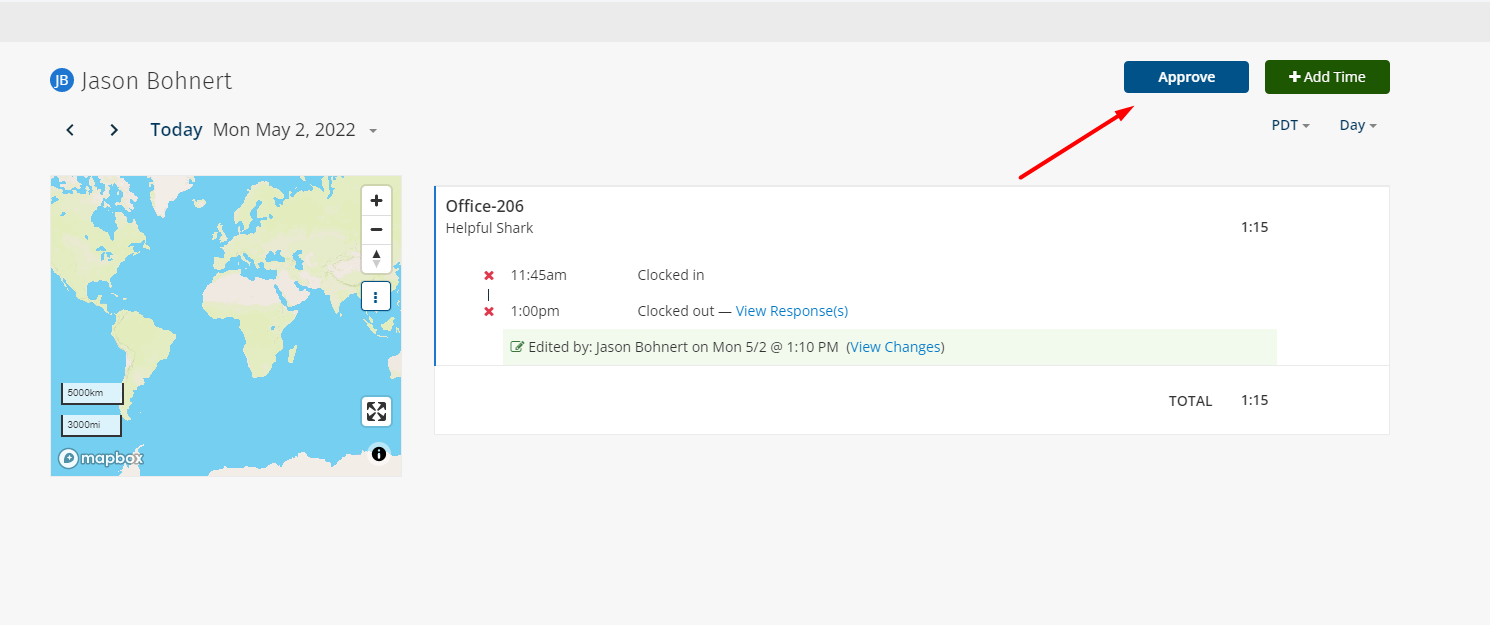This screenshot has width=1490, height=625.
Task: Click the Add Time button
Action: tap(1327, 77)
